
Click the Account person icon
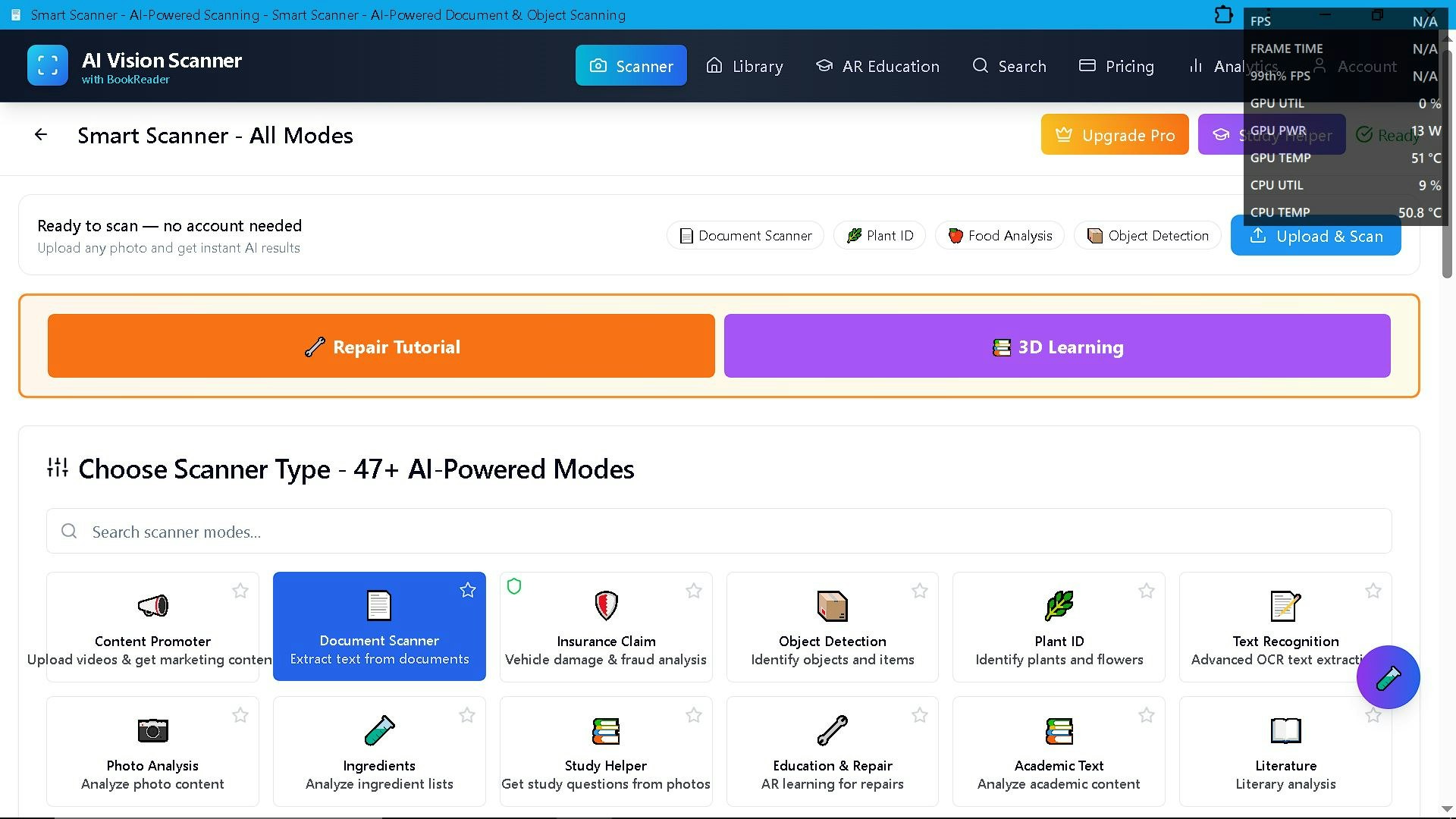click(x=1320, y=66)
